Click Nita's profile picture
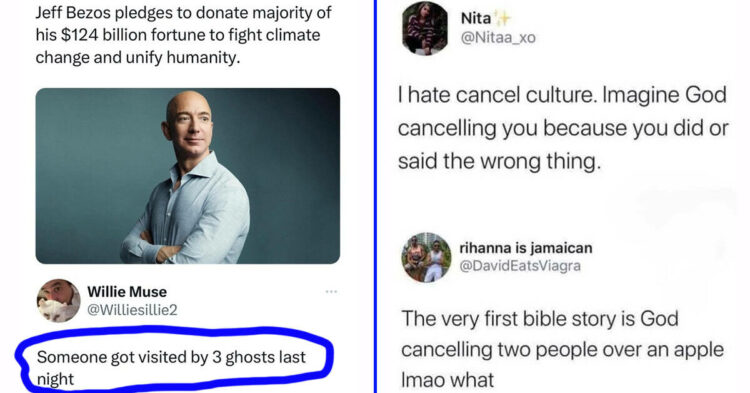 pyautogui.click(x=425, y=28)
